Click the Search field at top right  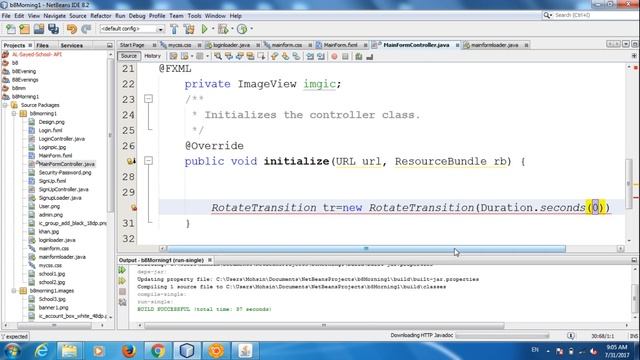coord(589,15)
